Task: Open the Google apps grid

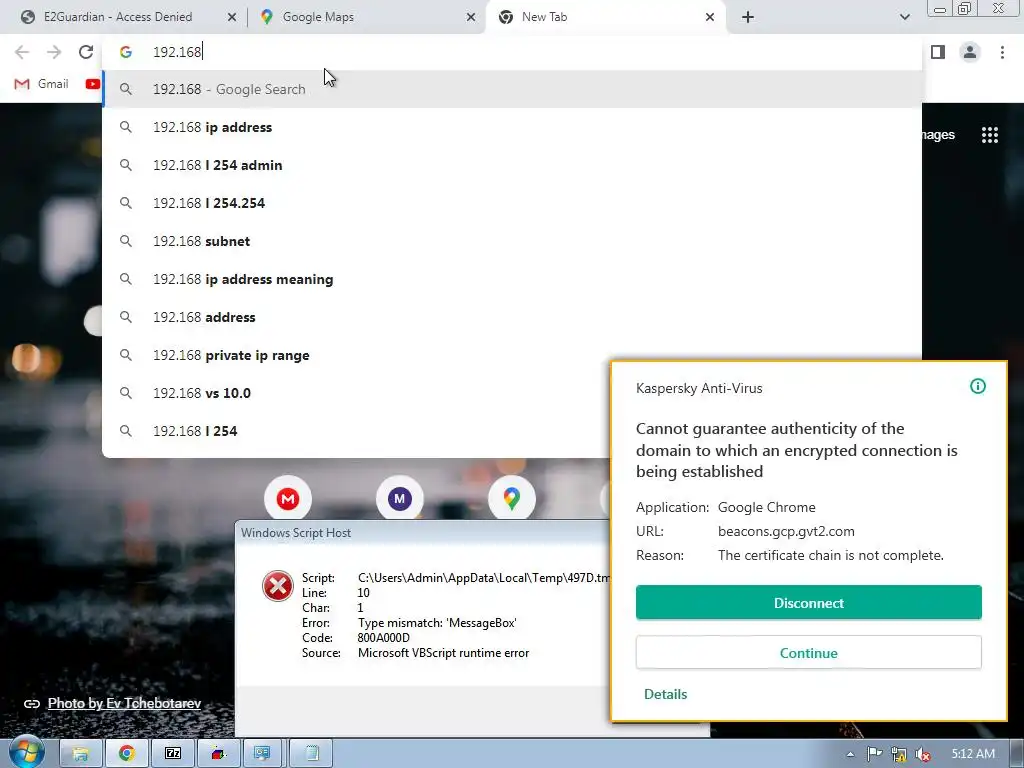Action: point(989,135)
